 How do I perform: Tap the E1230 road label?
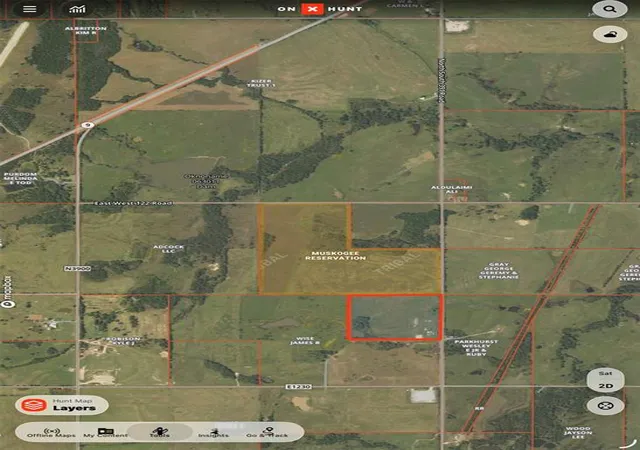click(299, 386)
